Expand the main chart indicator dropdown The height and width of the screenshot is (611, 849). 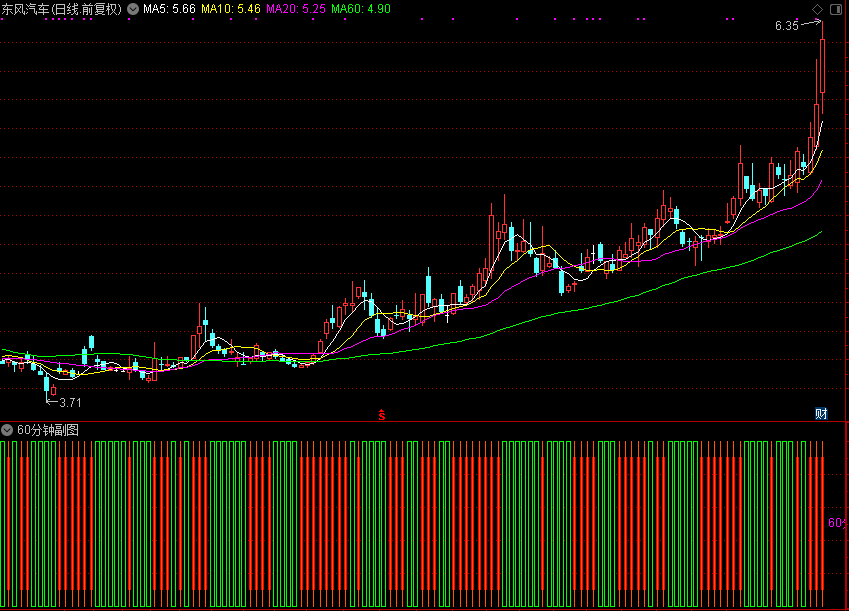(x=133, y=9)
